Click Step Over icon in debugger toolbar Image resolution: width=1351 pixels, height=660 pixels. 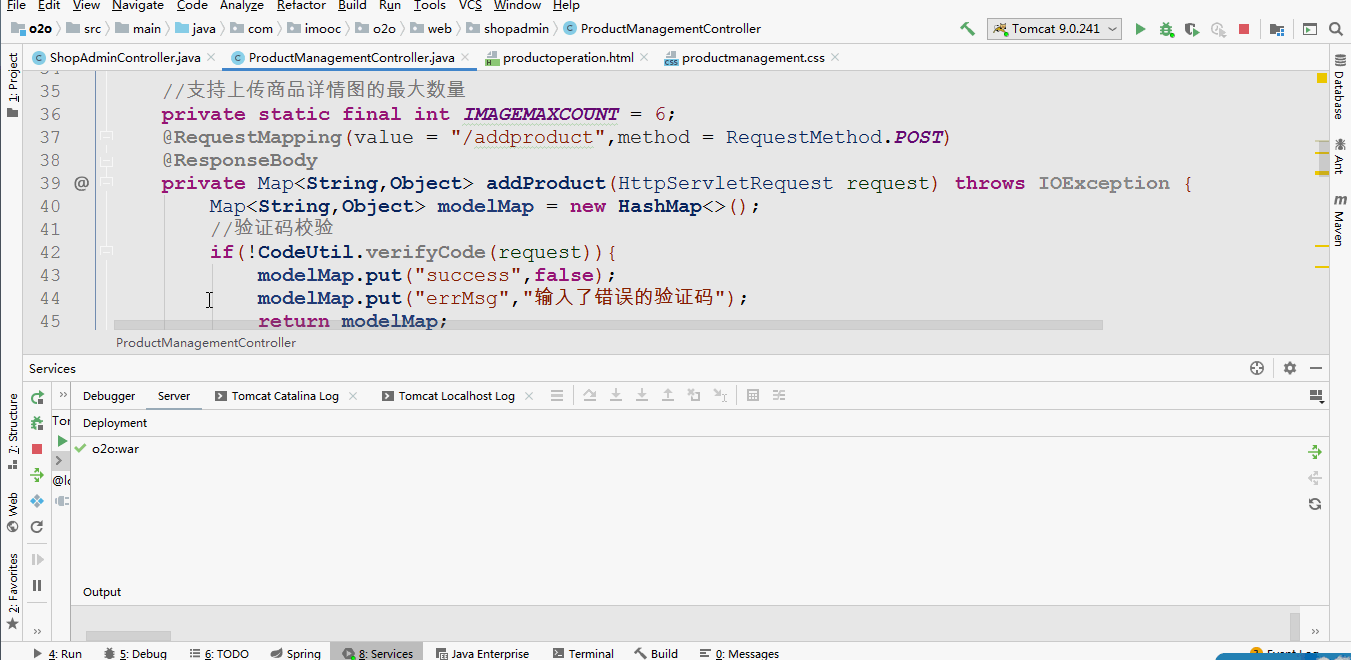tap(590, 396)
